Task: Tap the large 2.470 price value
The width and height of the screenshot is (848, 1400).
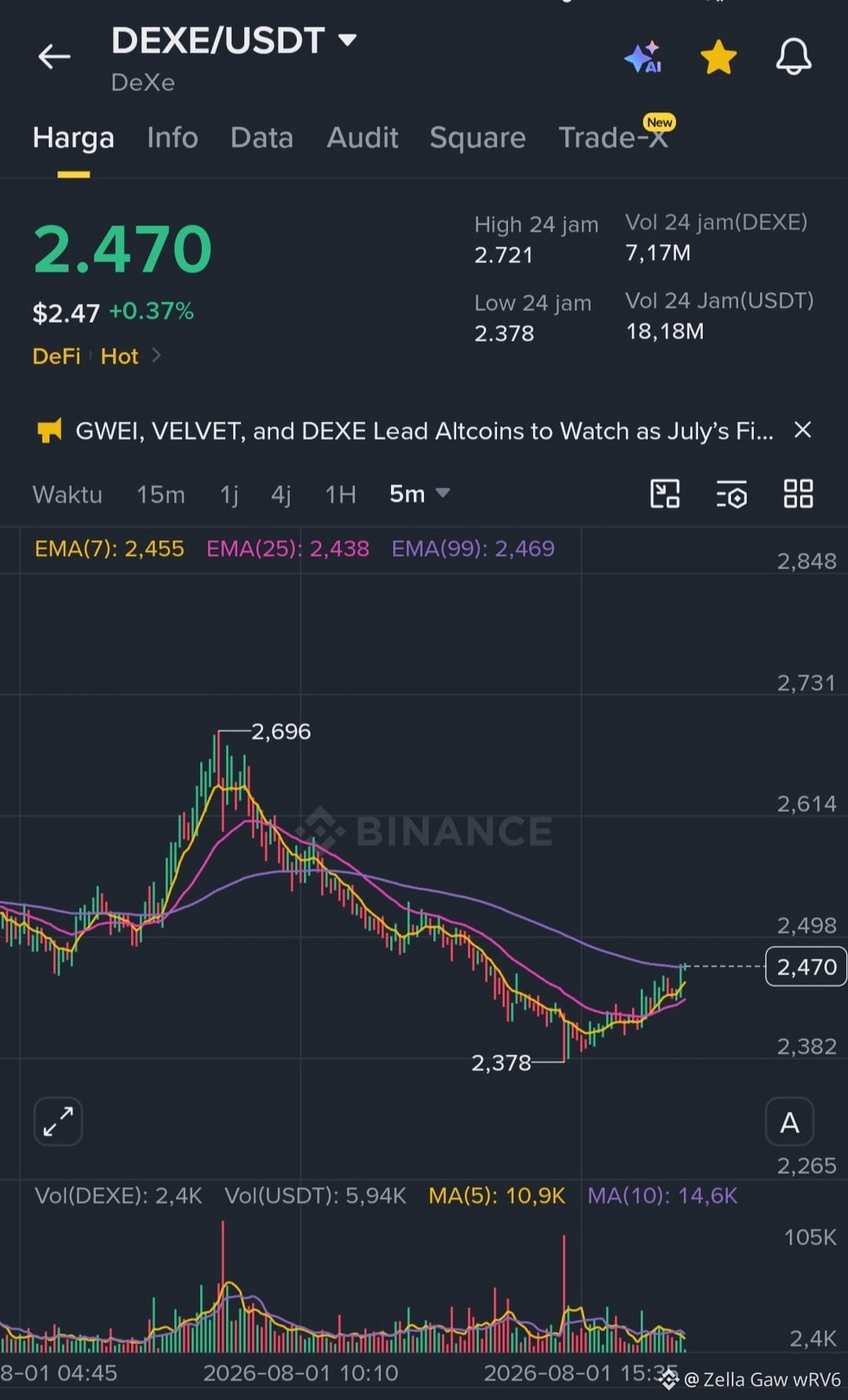Action: coord(123,250)
